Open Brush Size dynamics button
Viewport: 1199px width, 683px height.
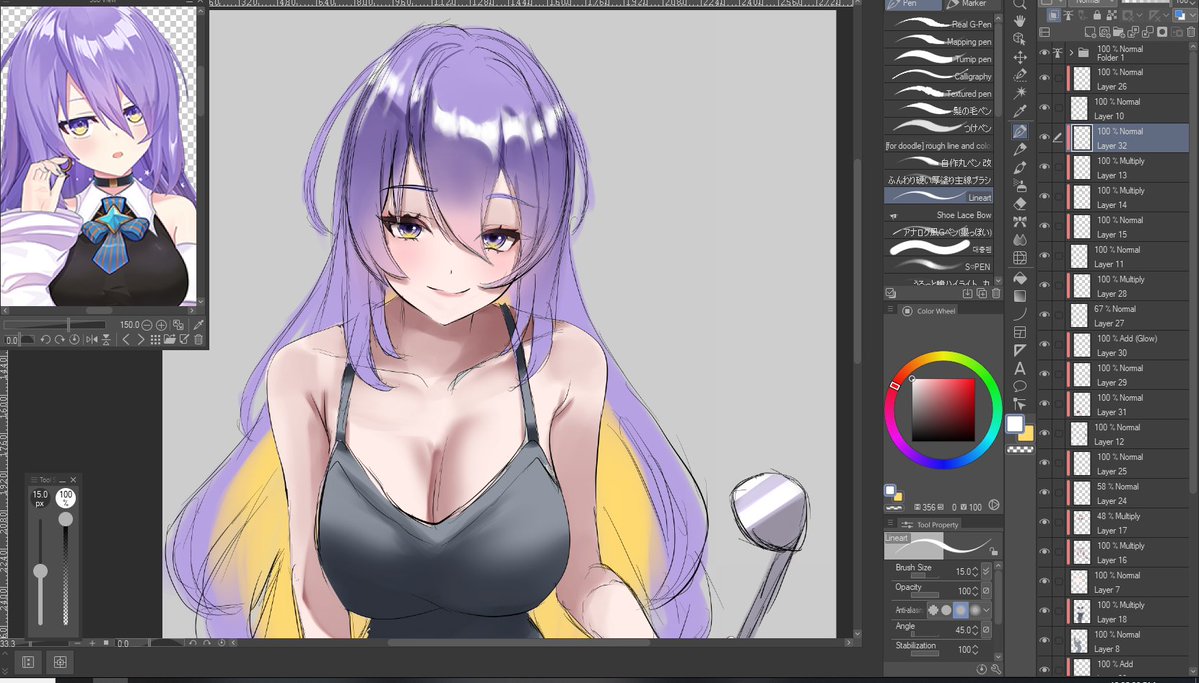(986, 571)
